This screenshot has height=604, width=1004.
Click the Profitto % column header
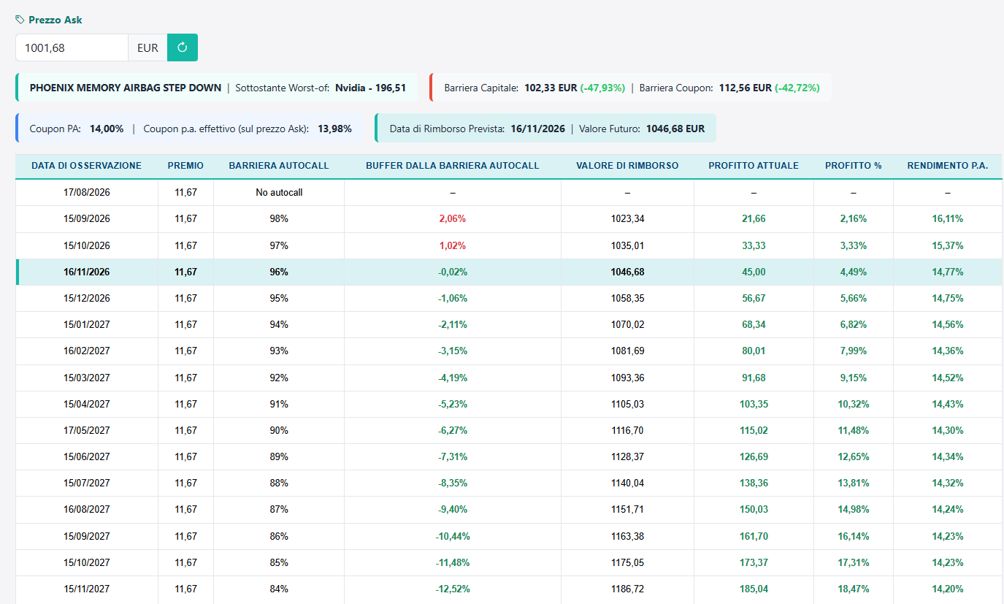tap(853, 165)
